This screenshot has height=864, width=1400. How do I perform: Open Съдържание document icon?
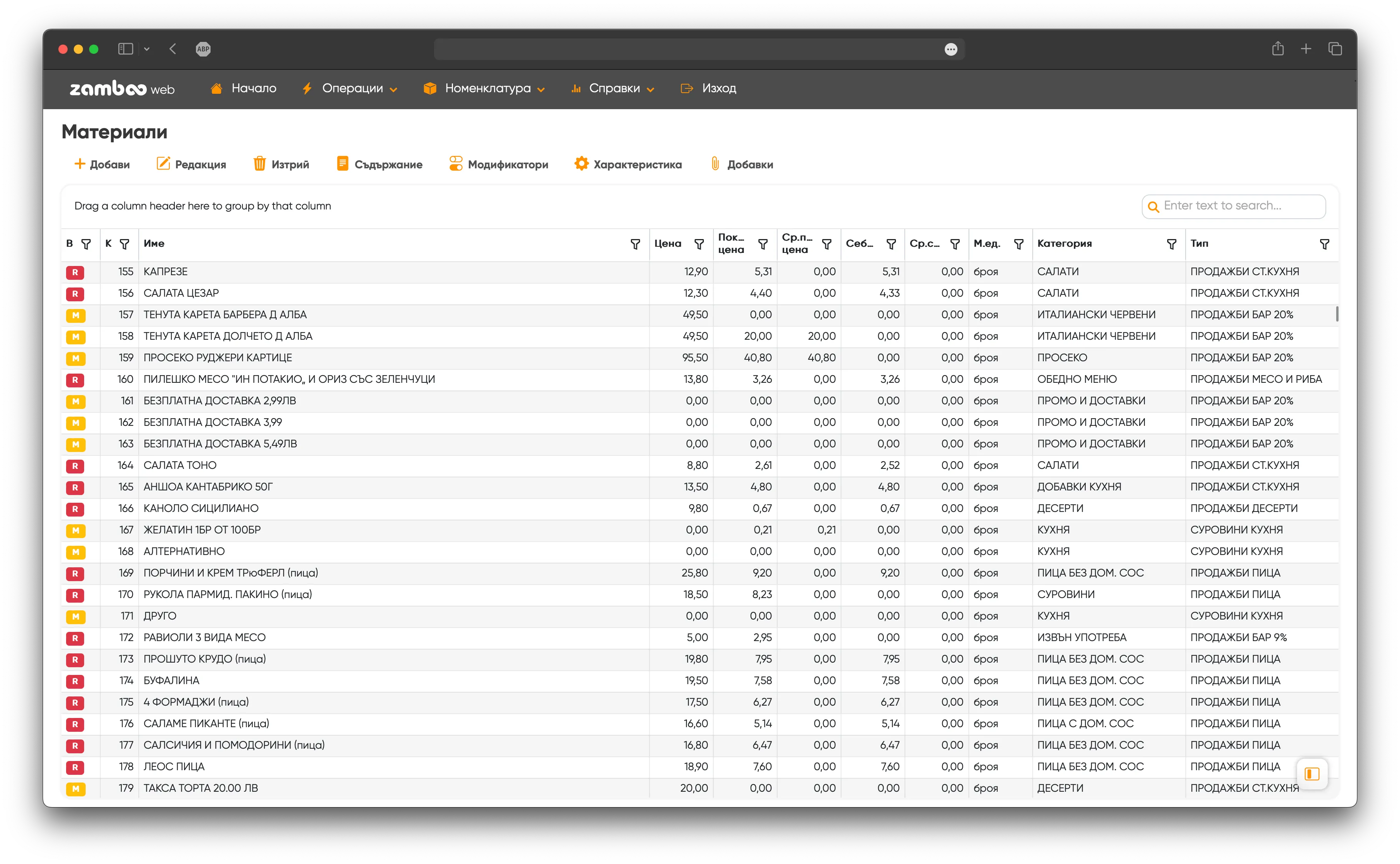click(x=342, y=164)
